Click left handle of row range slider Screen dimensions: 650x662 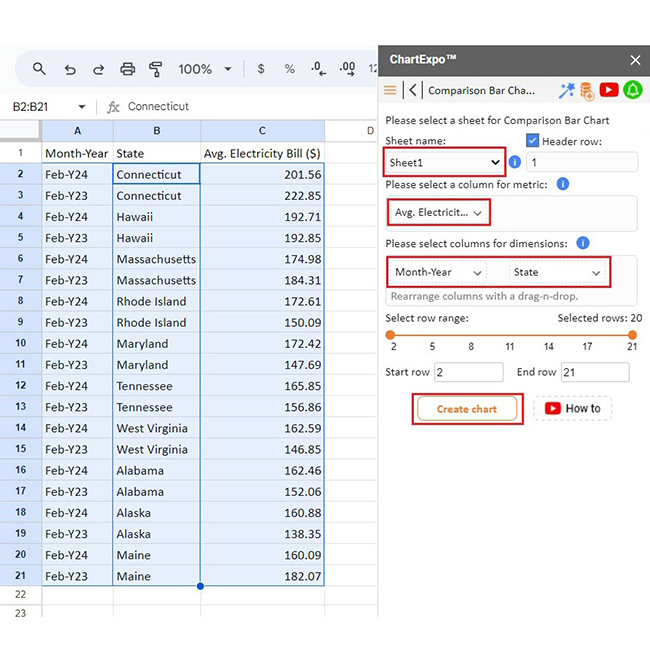click(390, 335)
